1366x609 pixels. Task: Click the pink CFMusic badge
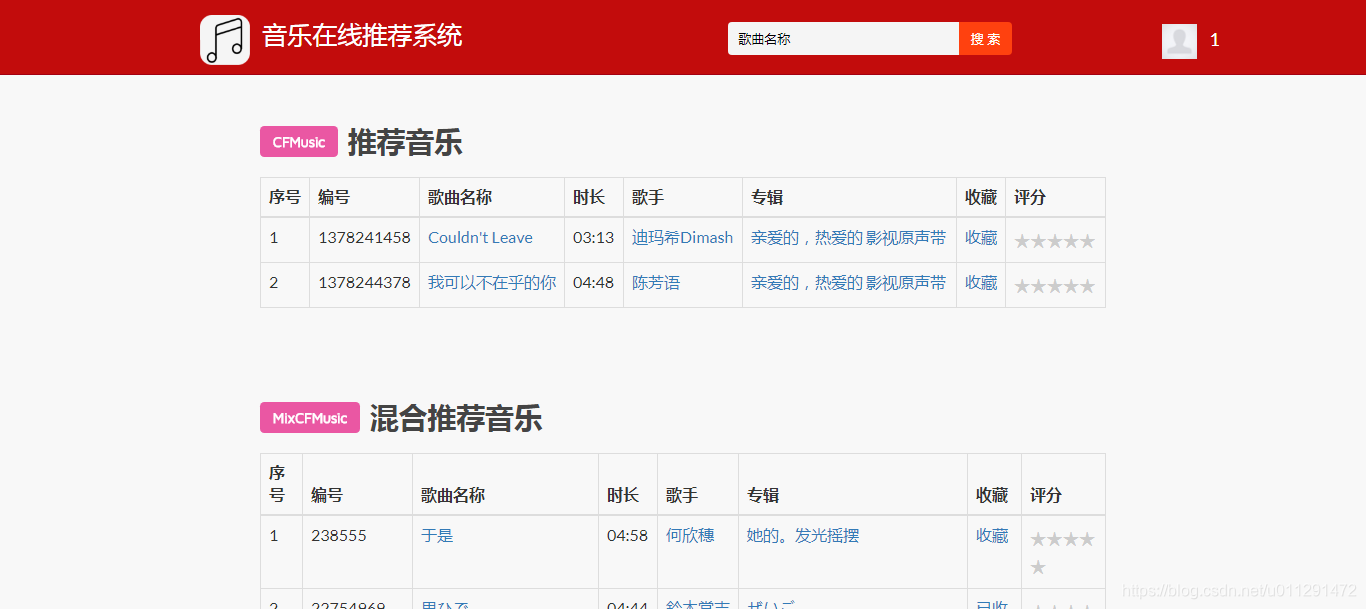pos(298,142)
